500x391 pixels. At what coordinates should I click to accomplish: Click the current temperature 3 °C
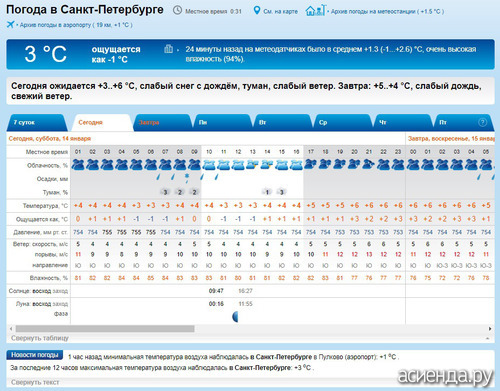46,54
